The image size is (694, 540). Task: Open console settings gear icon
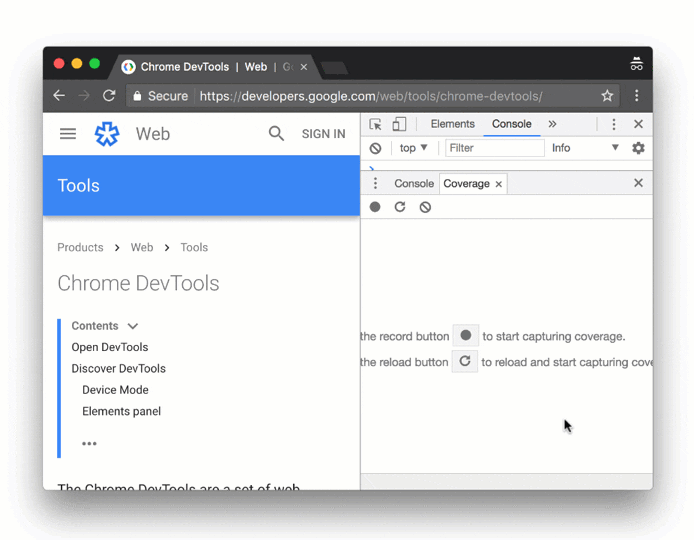pos(638,148)
